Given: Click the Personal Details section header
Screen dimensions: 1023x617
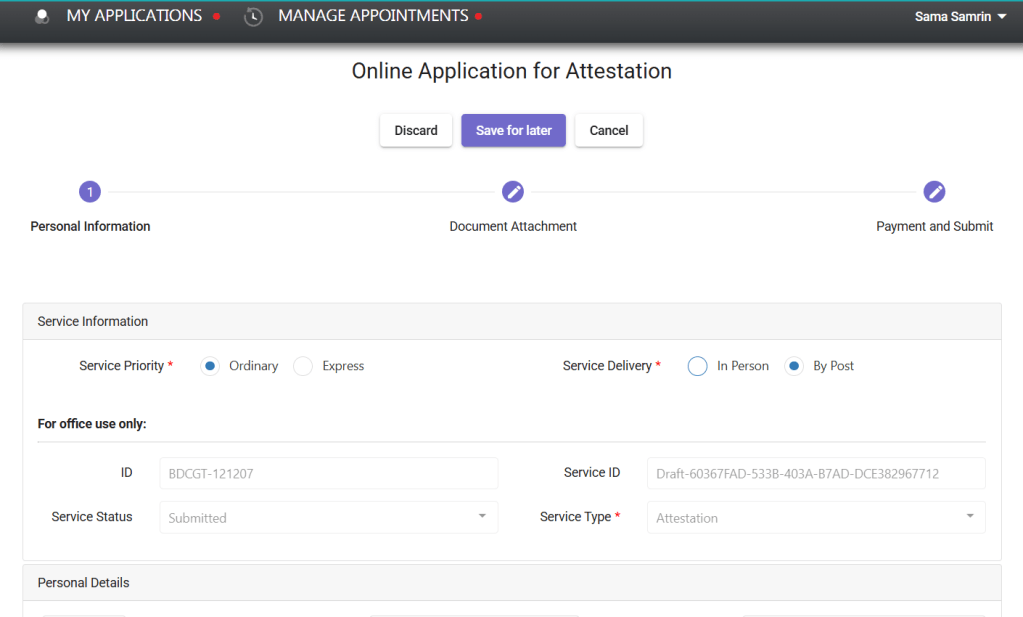Looking at the screenshot, I should 84,582.
